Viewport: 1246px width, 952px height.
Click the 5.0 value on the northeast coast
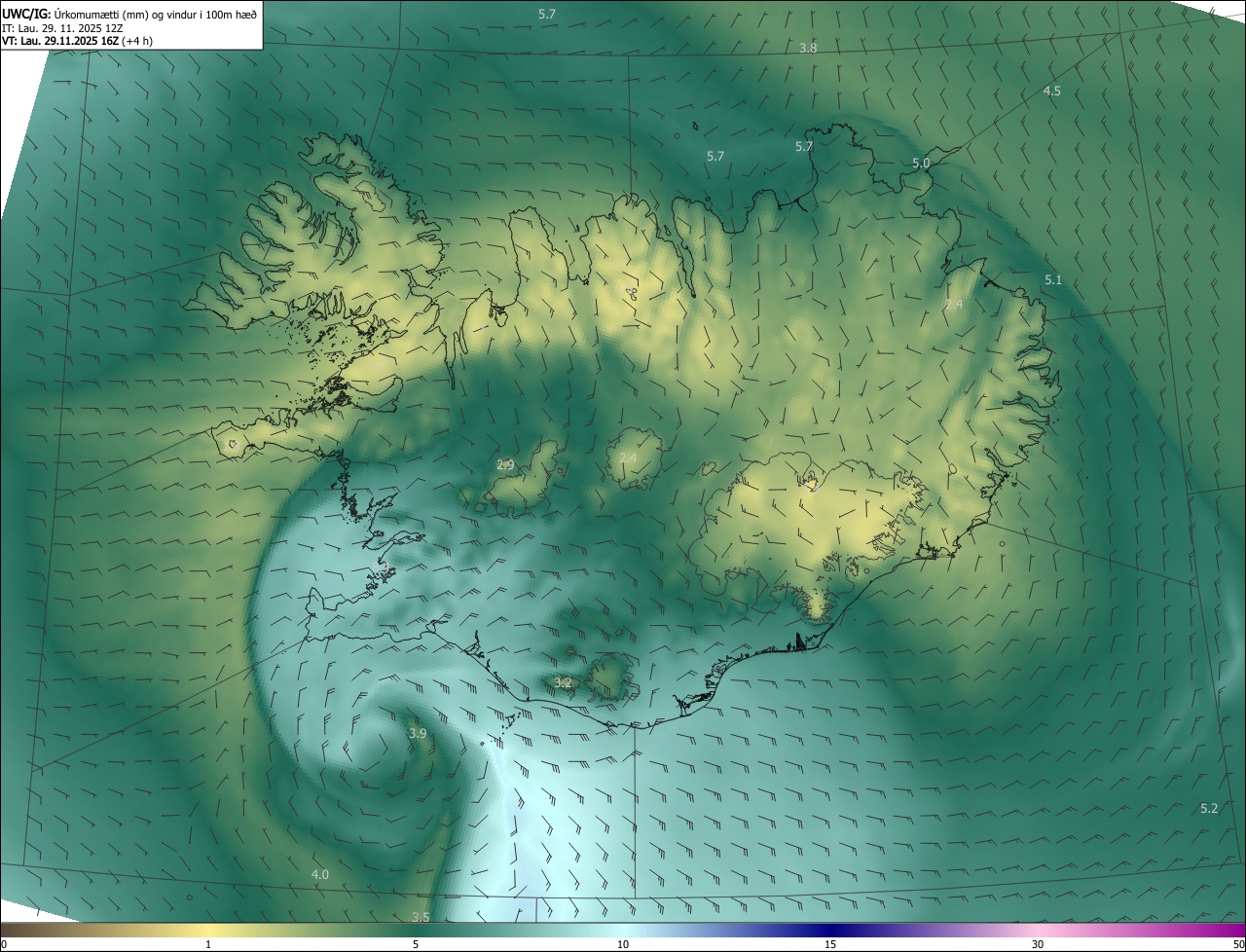click(x=921, y=164)
